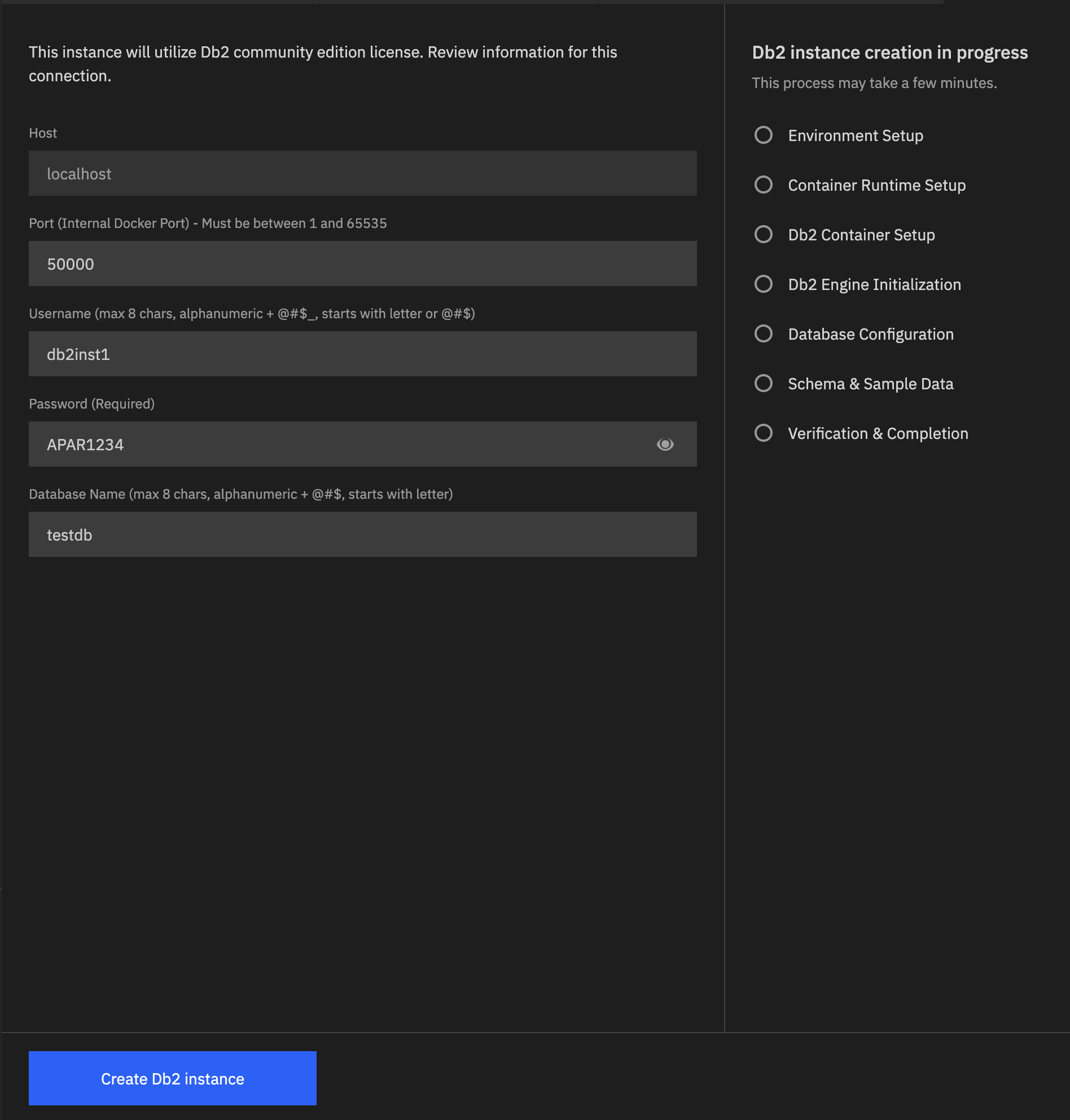Screen dimensions: 1070x1120
Task: Click the Environment Setup progress circle
Action: [764, 135]
